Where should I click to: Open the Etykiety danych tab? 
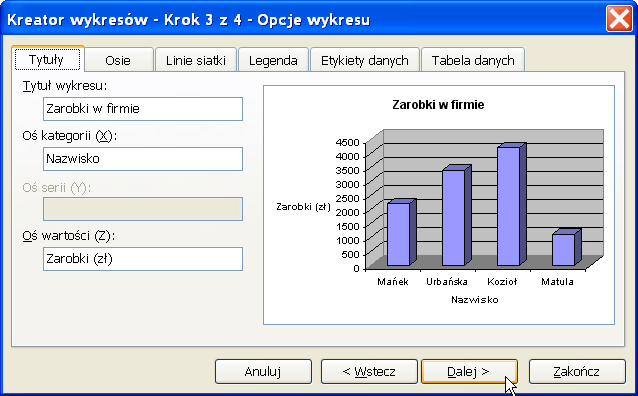point(365,61)
